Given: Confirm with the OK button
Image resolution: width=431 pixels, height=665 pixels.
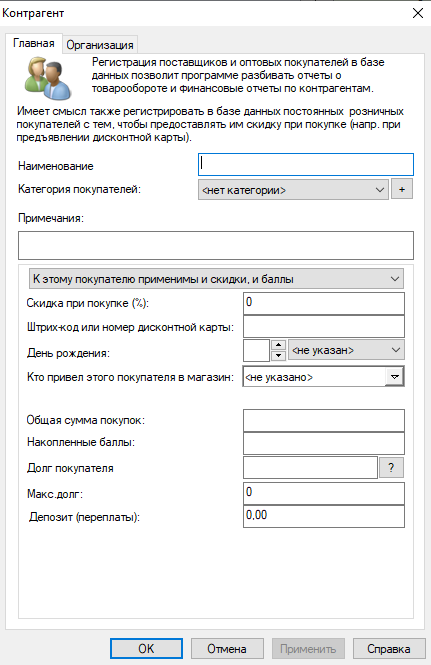Looking at the screenshot, I should 146,648.
